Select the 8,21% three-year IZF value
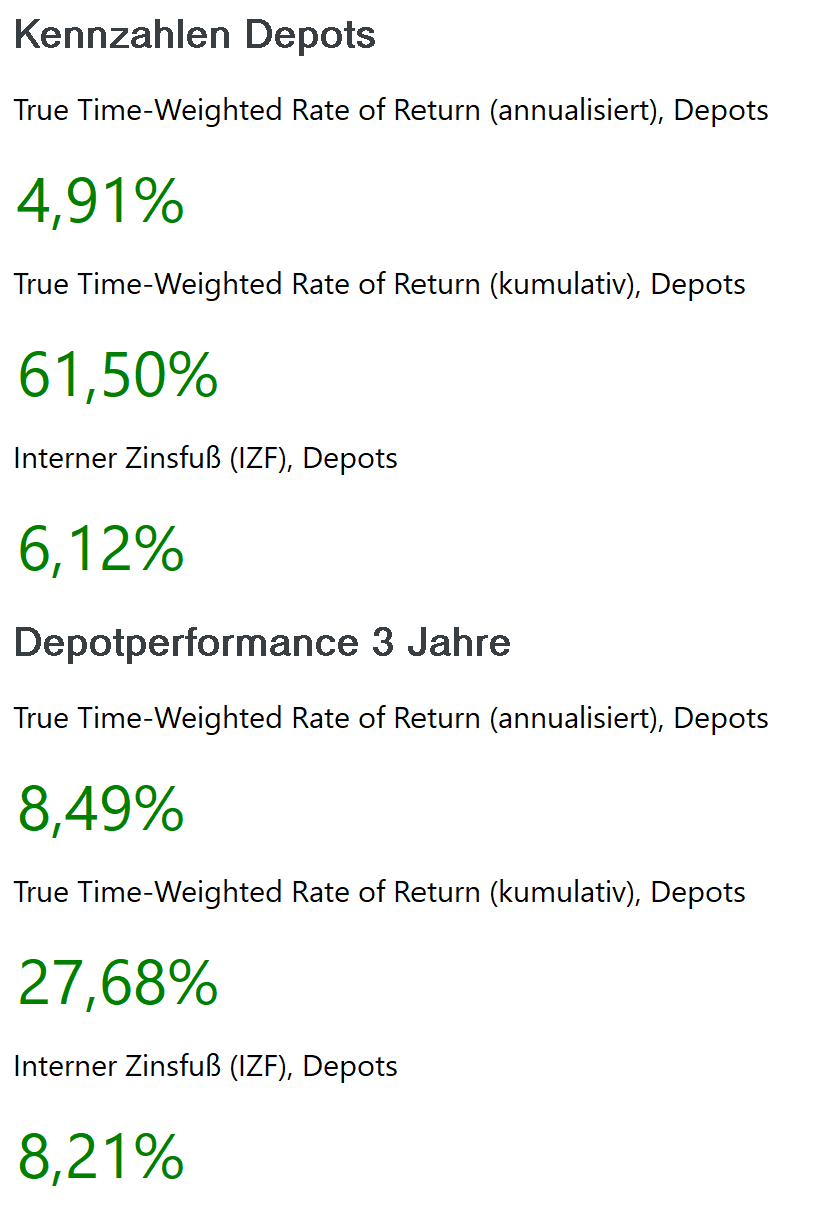This screenshot has height=1232, width=830. click(x=100, y=1157)
